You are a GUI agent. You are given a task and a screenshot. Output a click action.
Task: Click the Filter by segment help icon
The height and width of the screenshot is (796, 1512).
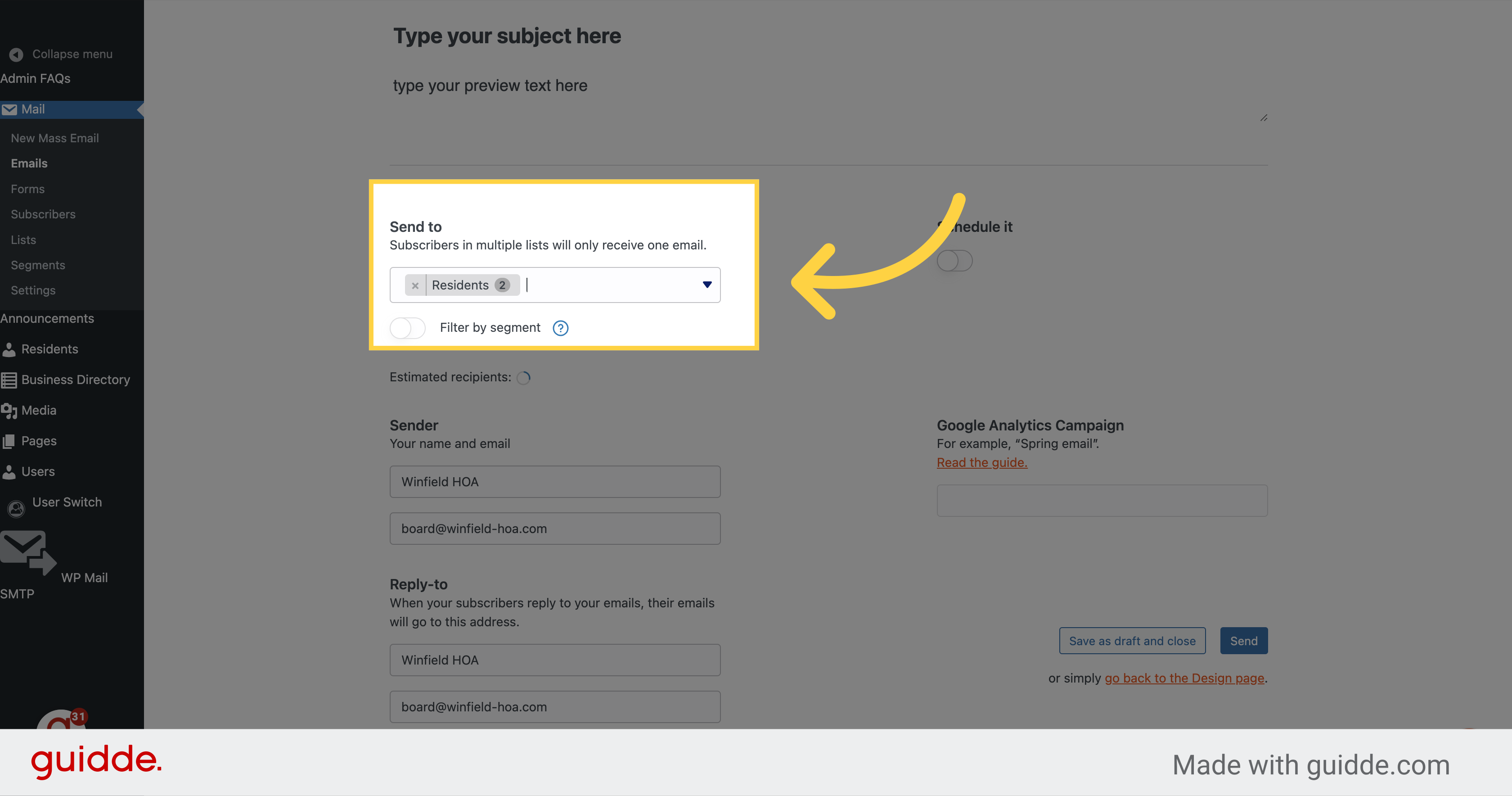click(x=561, y=328)
